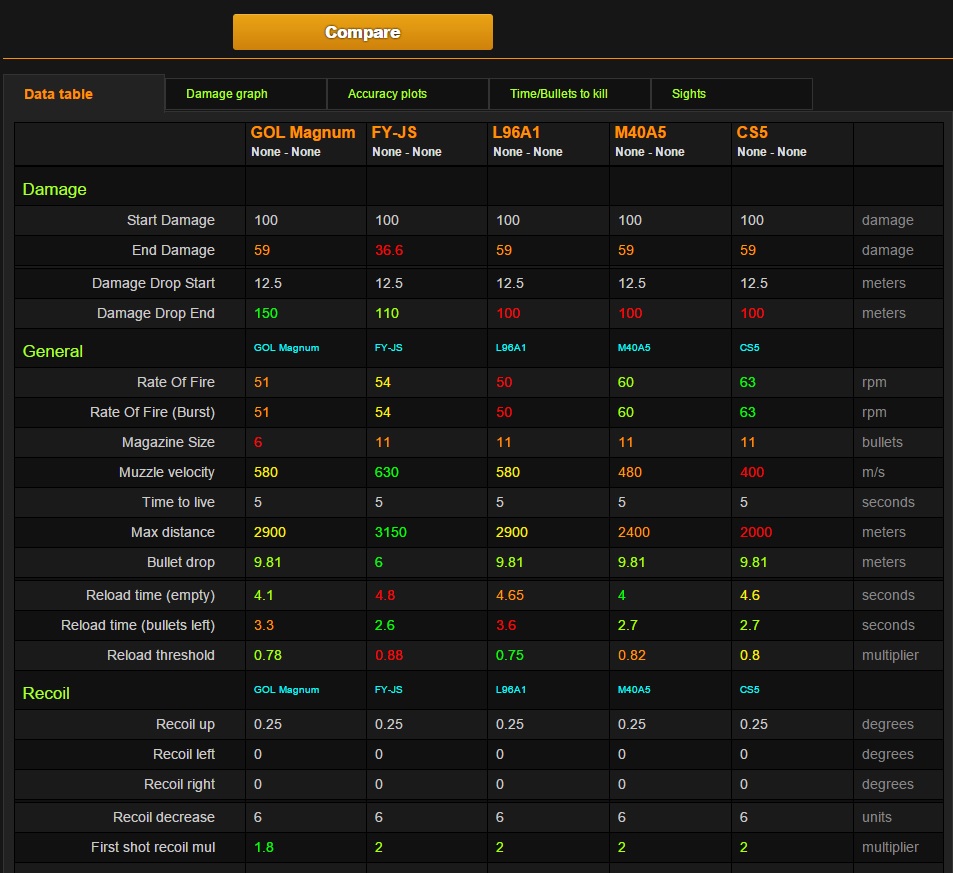
Task: Click the Reload time (bullets left) label
Action: (138, 625)
